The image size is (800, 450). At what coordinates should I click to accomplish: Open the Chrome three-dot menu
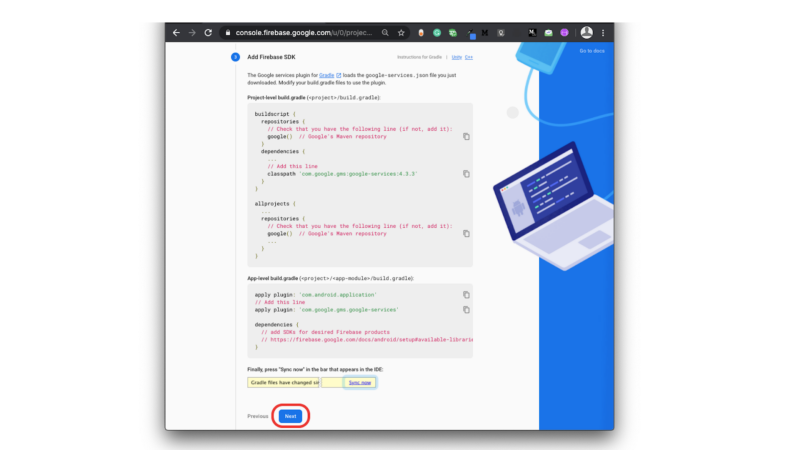603,33
